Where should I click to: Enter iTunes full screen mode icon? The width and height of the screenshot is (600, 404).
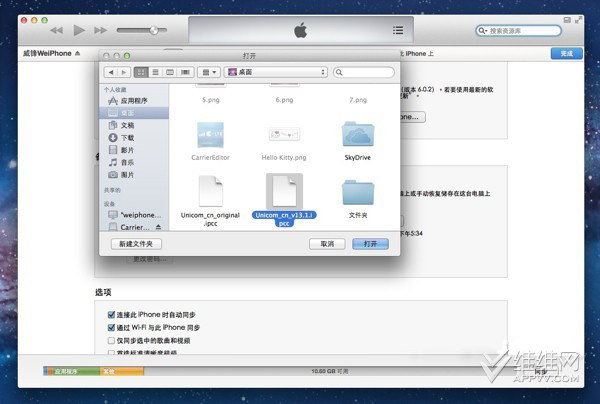pyautogui.click(x=579, y=20)
